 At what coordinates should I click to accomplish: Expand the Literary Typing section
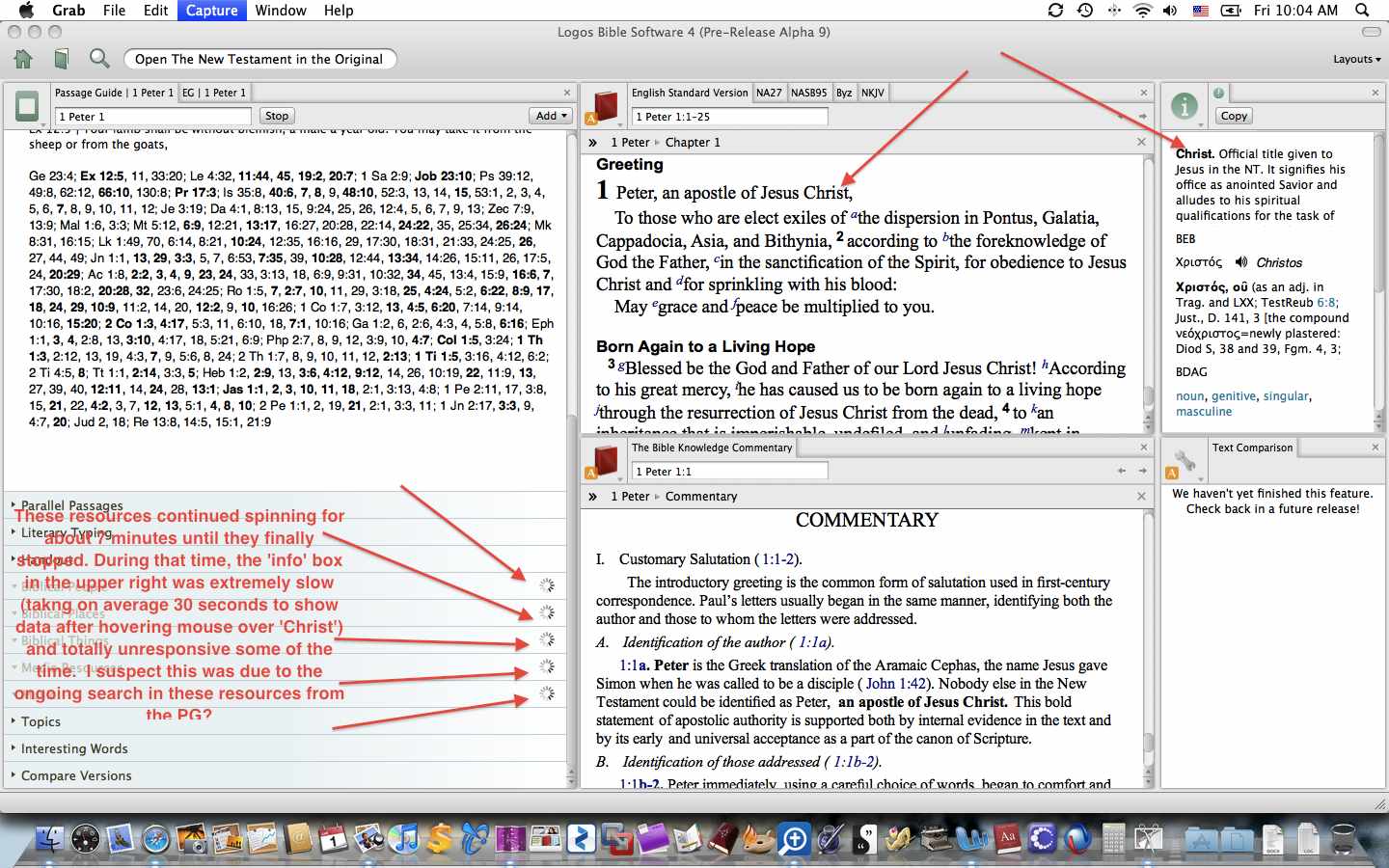pos(67,532)
